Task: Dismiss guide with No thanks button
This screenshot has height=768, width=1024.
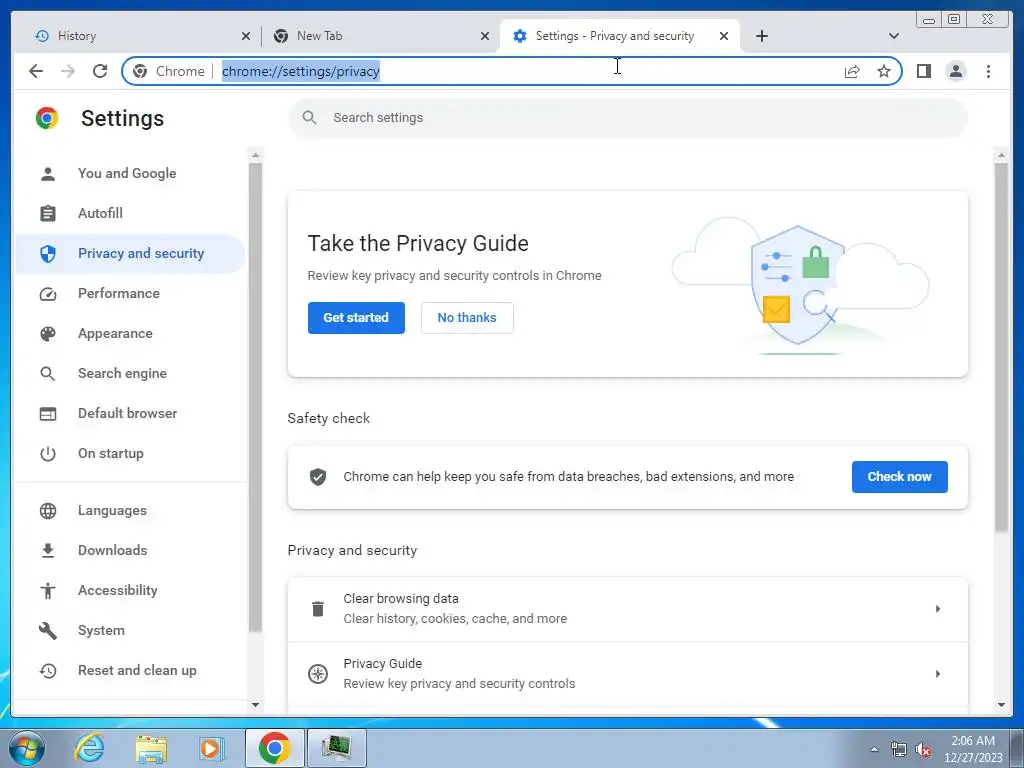Action: (x=467, y=317)
